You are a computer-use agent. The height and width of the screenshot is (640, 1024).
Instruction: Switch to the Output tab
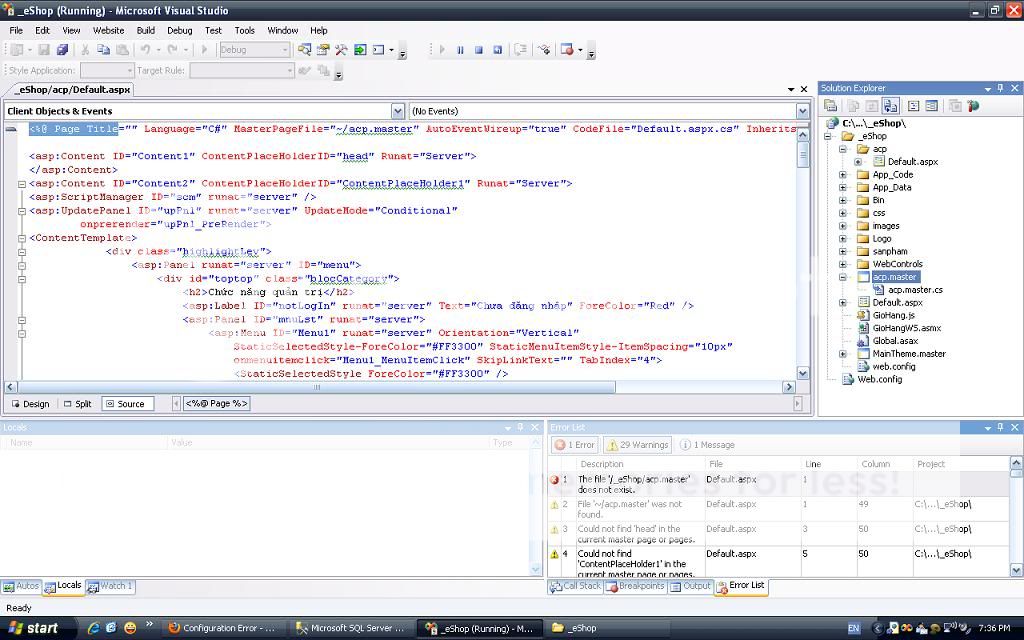click(690, 586)
